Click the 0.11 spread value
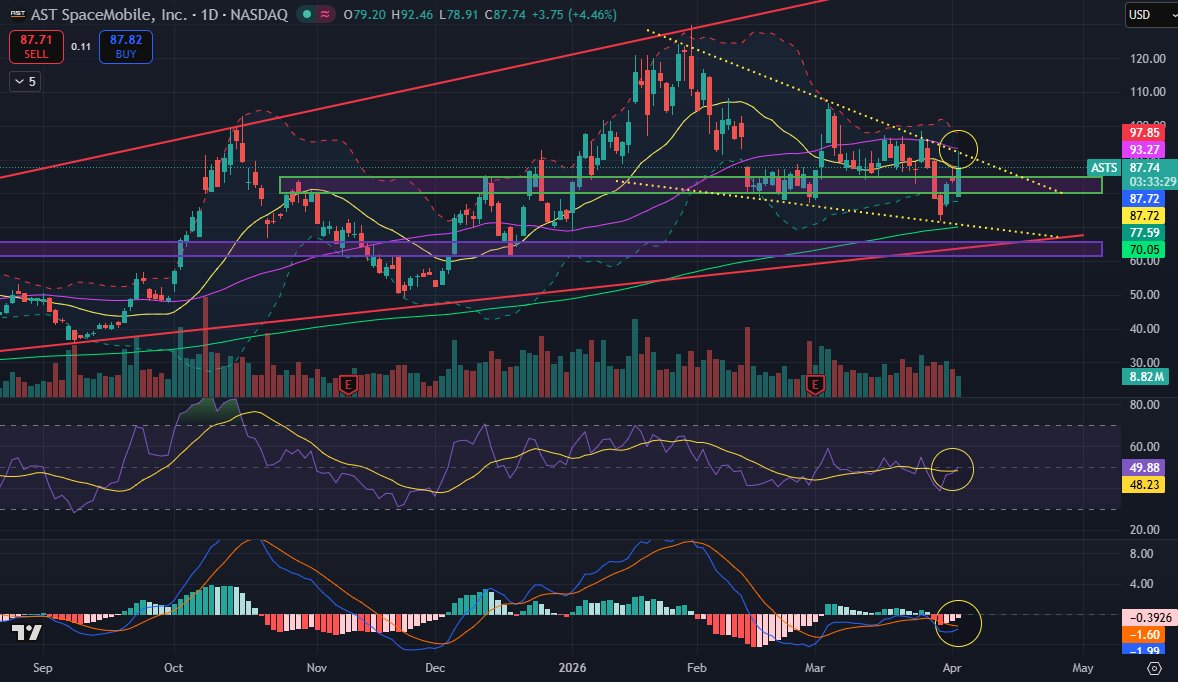 (x=81, y=47)
